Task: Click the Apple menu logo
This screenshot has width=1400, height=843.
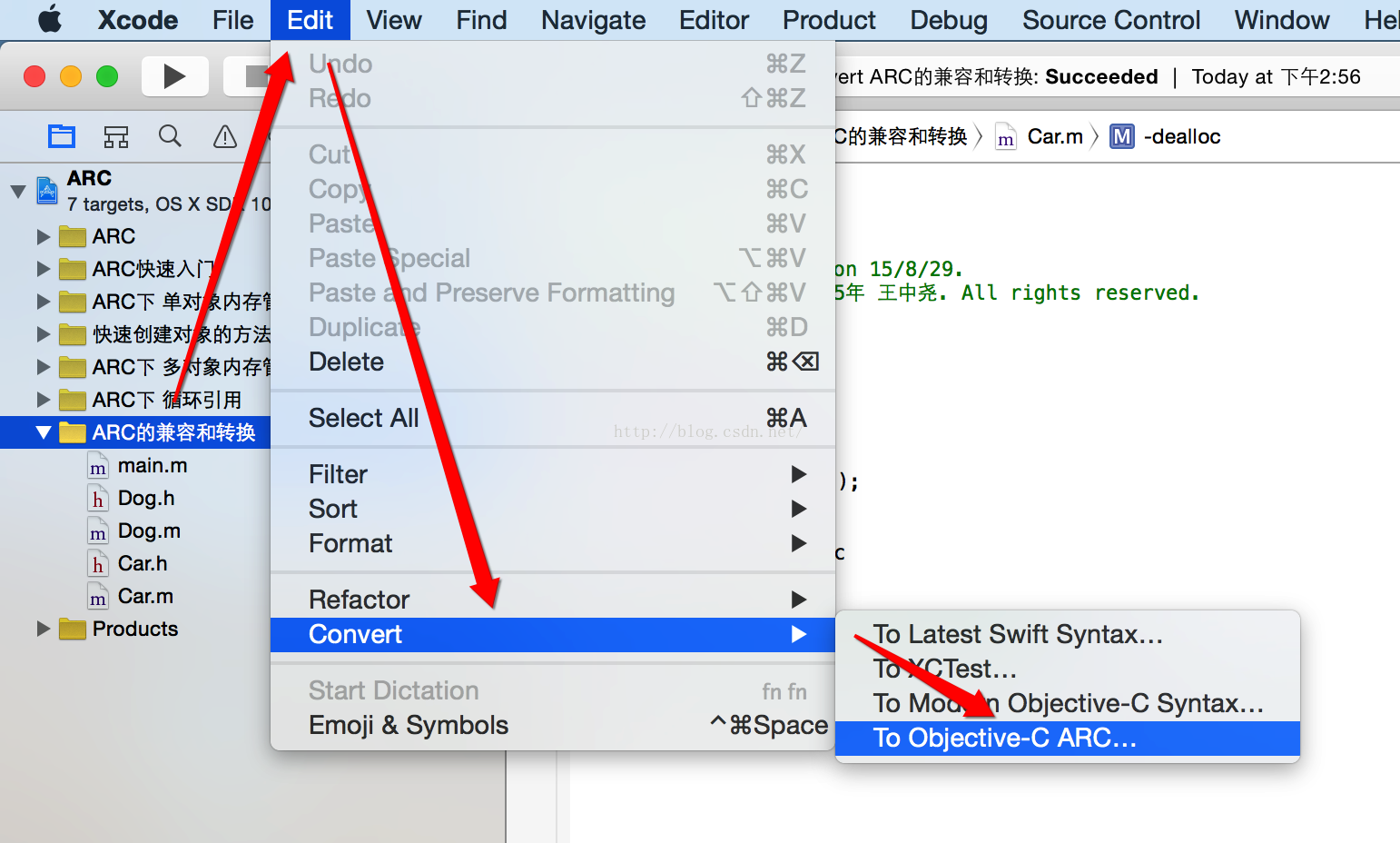Action: pyautogui.click(x=50, y=19)
